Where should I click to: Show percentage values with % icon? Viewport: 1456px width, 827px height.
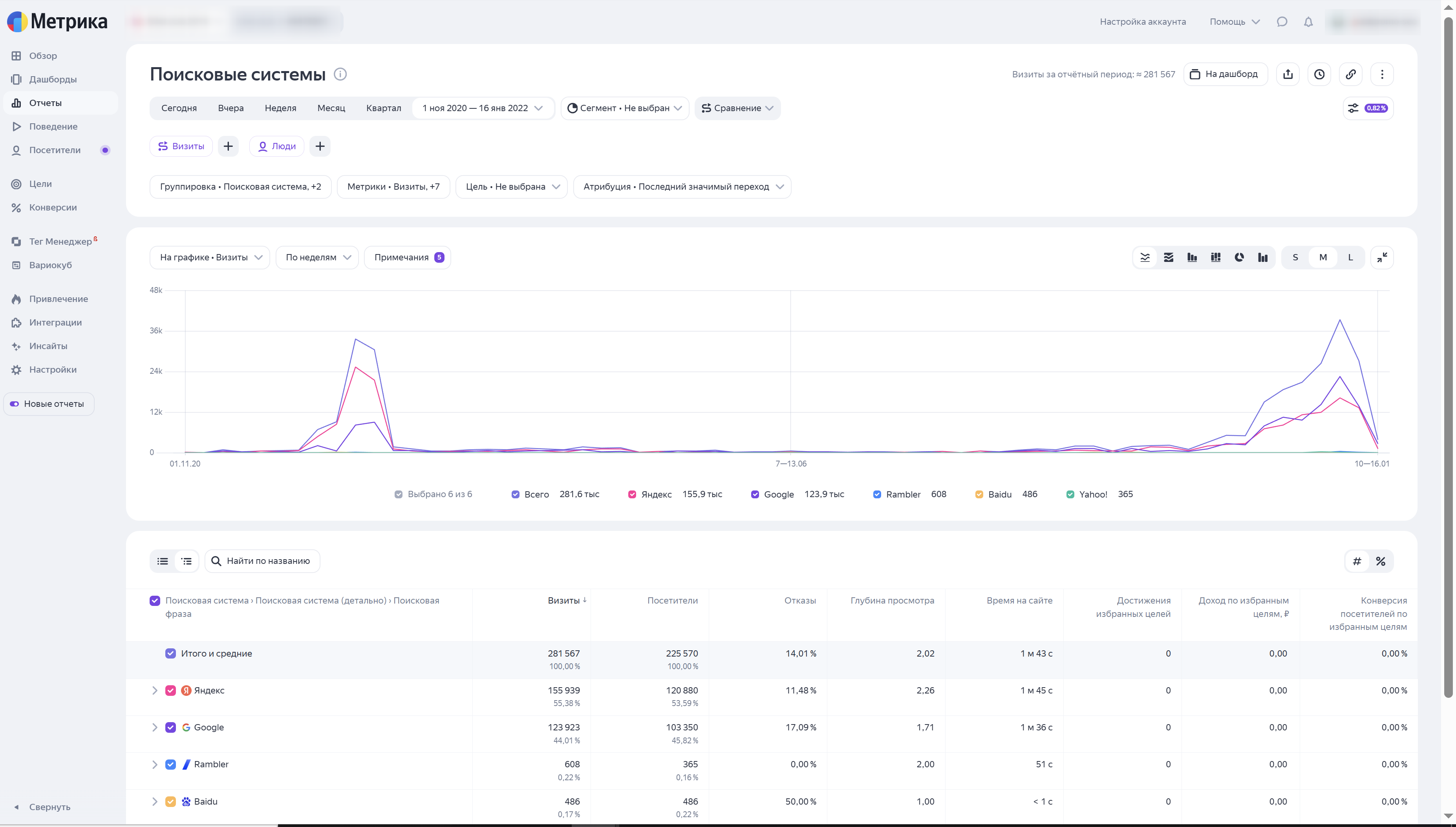pos(1381,561)
